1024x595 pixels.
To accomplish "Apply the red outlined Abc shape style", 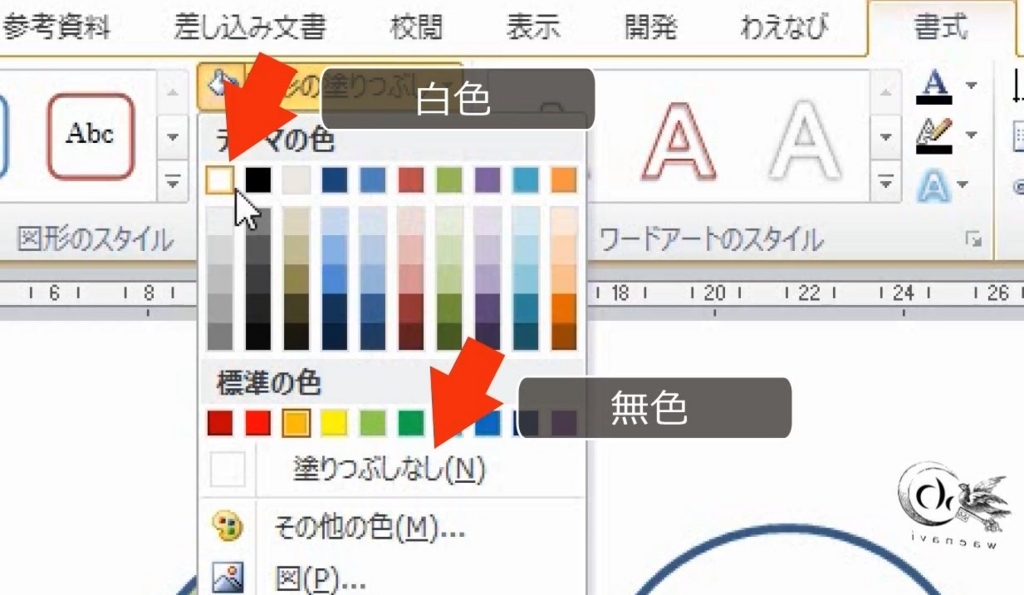I will tap(91, 136).
